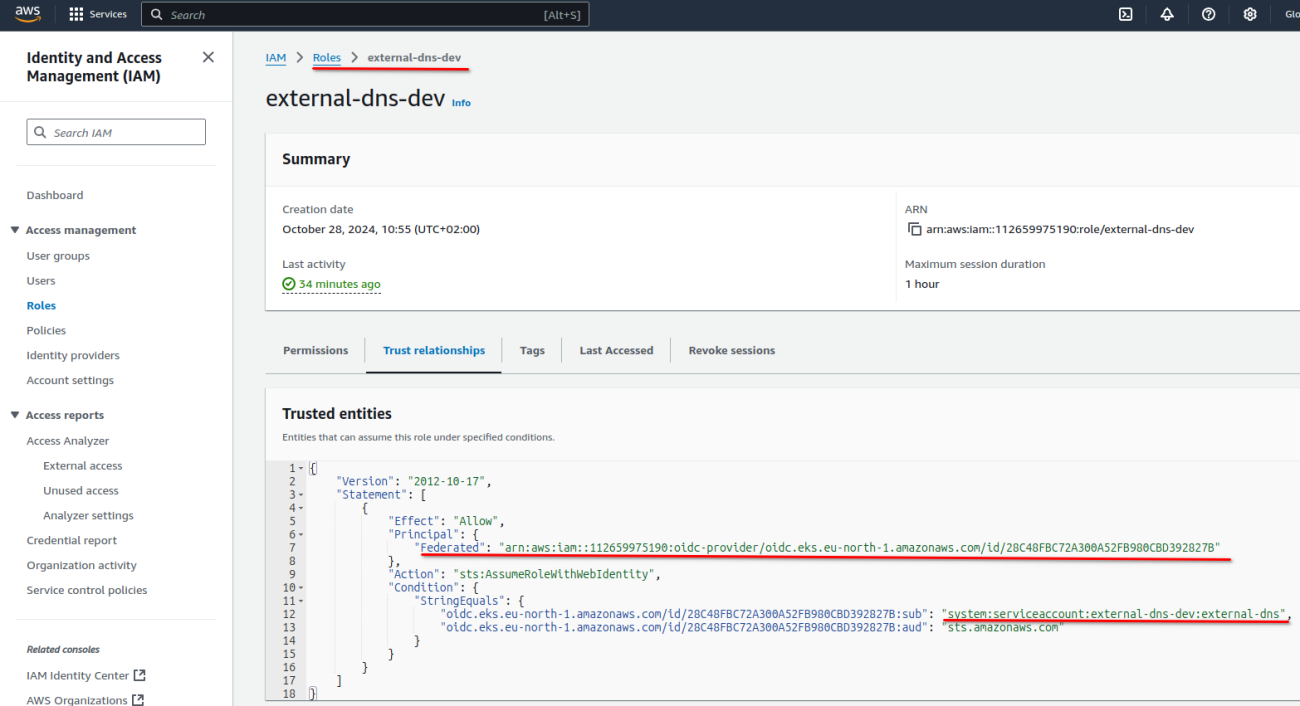This screenshot has height=706, width=1300.
Task: Open the settings gear icon
Action: (1250, 14)
